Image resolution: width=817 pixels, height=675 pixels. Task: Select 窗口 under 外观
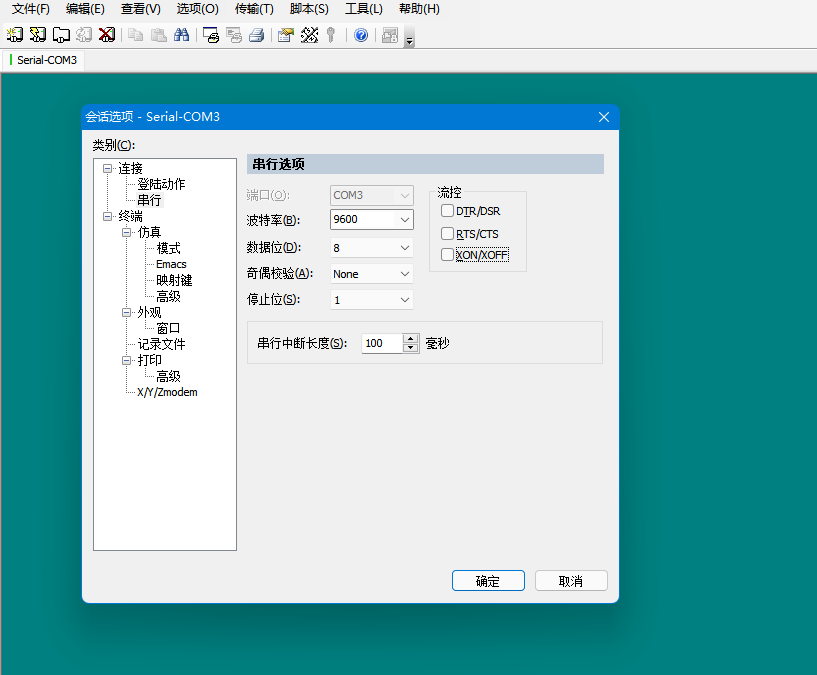coord(168,328)
